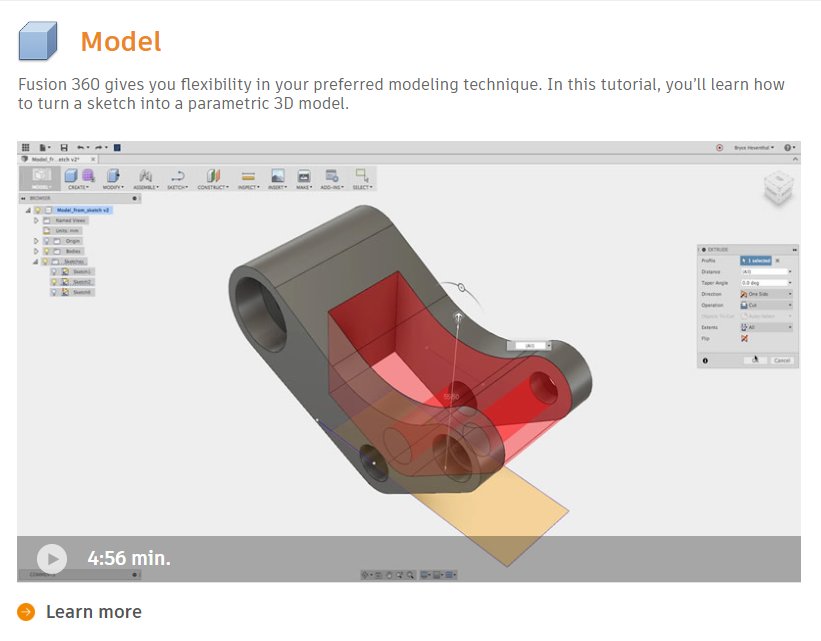
Task: Open the SELECT menu
Action: pos(362,187)
